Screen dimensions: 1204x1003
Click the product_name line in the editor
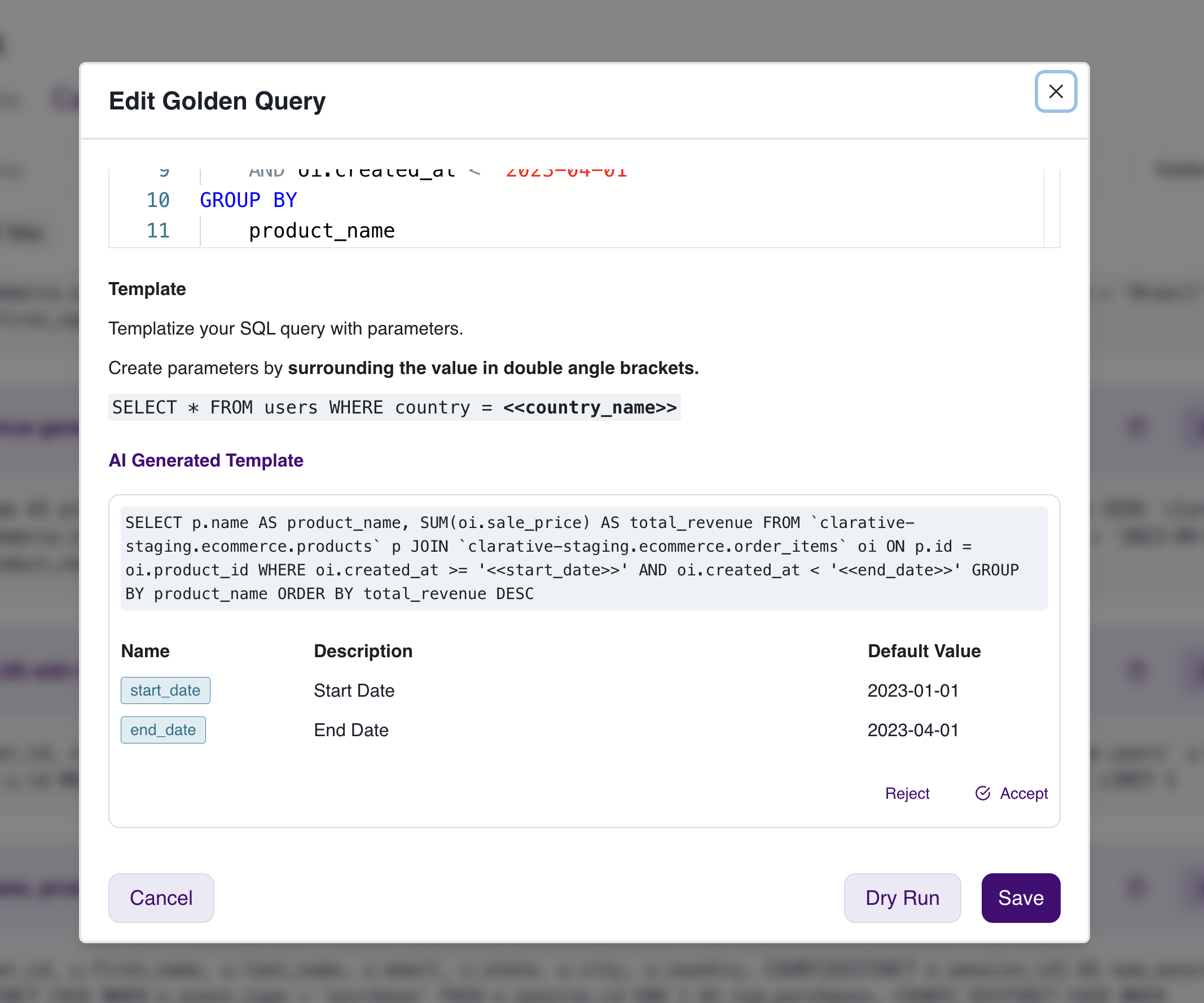pos(322,230)
